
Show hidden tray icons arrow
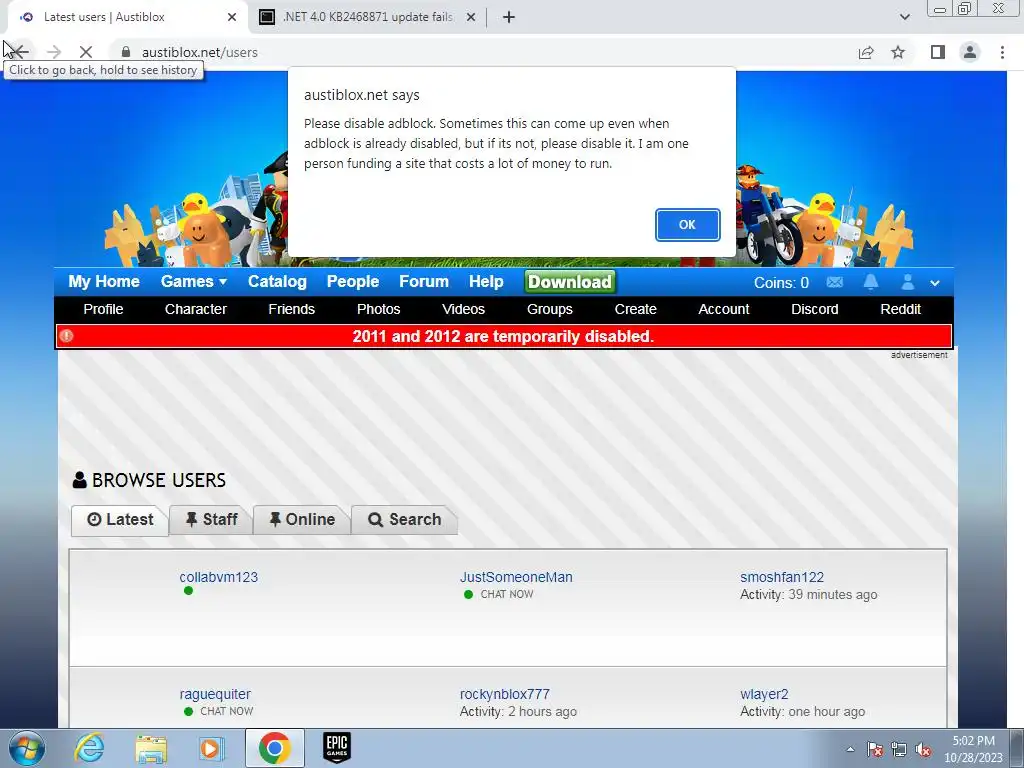850,749
